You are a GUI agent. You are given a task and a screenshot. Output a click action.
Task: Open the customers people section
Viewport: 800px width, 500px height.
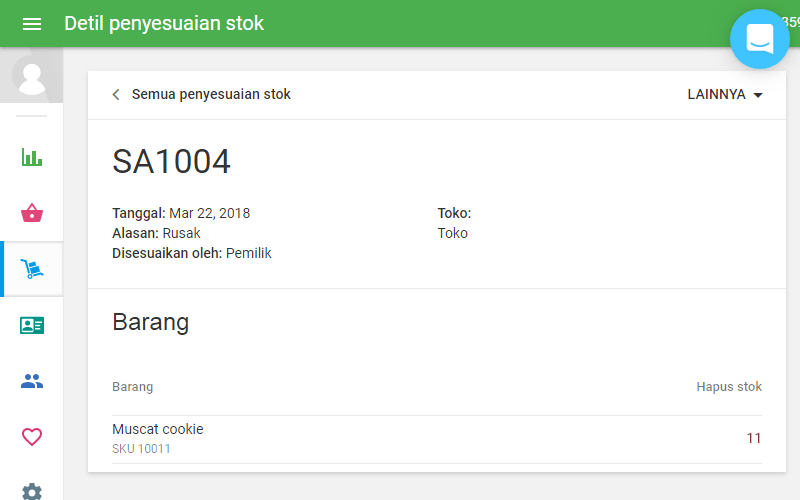point(32,381)
